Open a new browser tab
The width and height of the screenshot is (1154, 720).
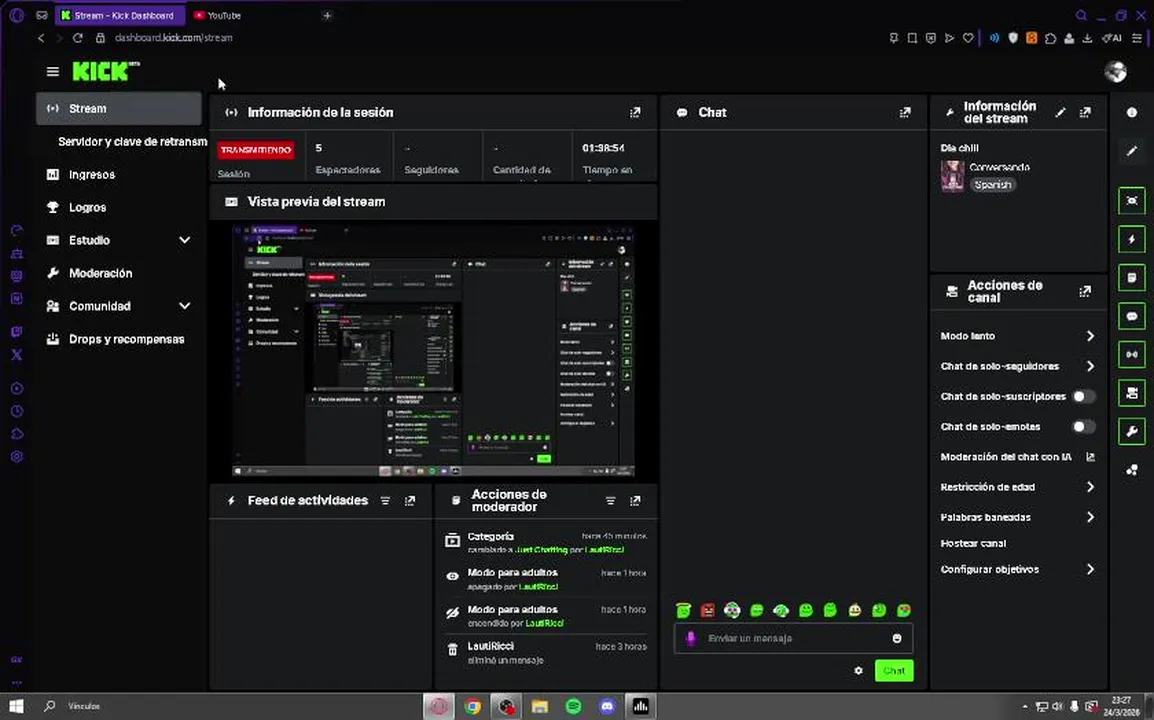pos(327,15)
